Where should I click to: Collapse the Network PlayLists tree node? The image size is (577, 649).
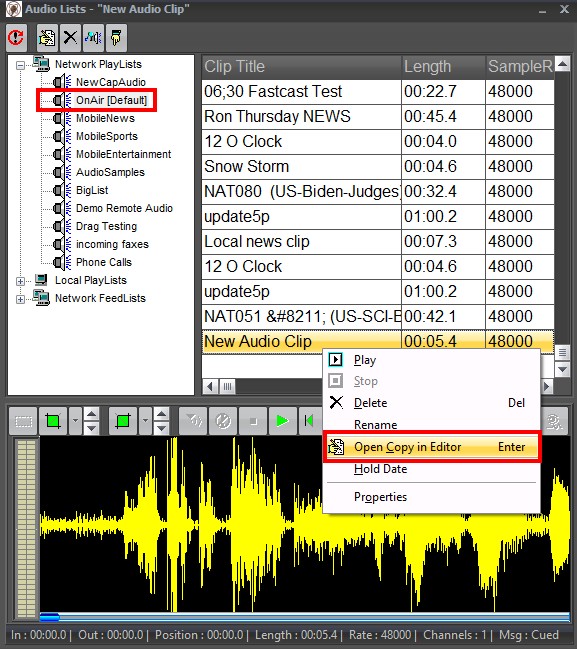coord(20,65)
